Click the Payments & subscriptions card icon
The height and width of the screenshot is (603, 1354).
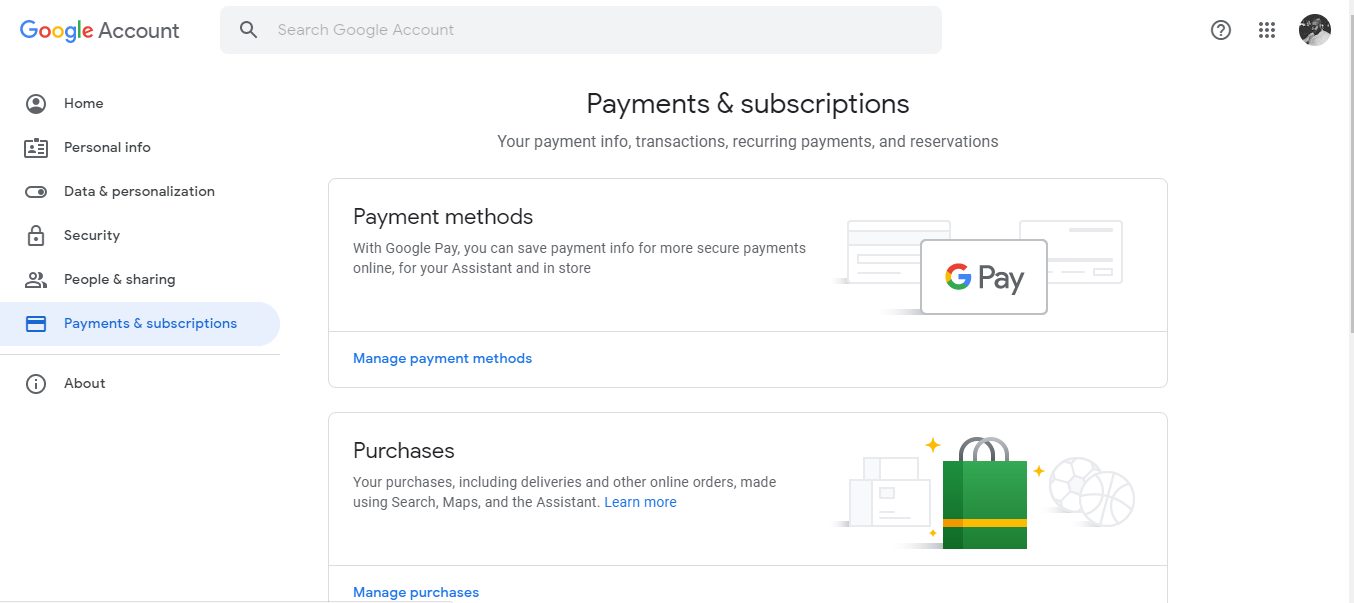point(36,323)
